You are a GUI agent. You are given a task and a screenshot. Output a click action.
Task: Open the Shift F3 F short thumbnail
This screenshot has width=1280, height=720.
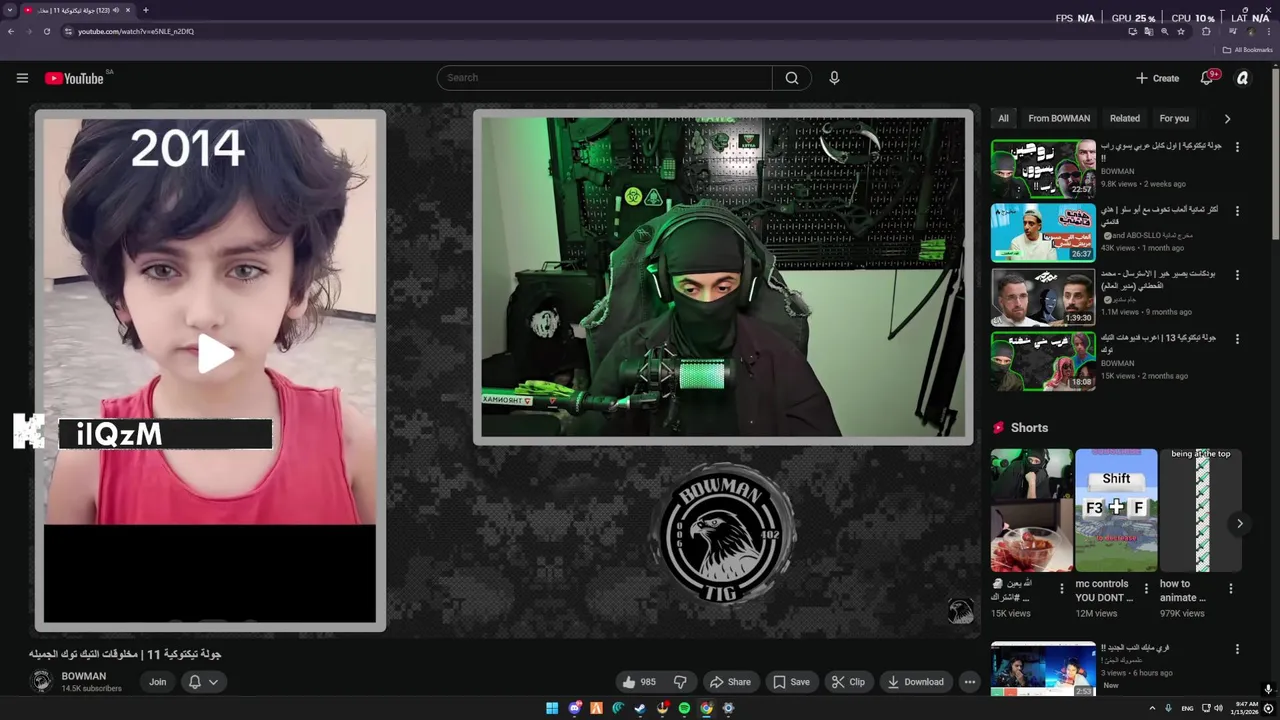click(x=1116, y=510)
